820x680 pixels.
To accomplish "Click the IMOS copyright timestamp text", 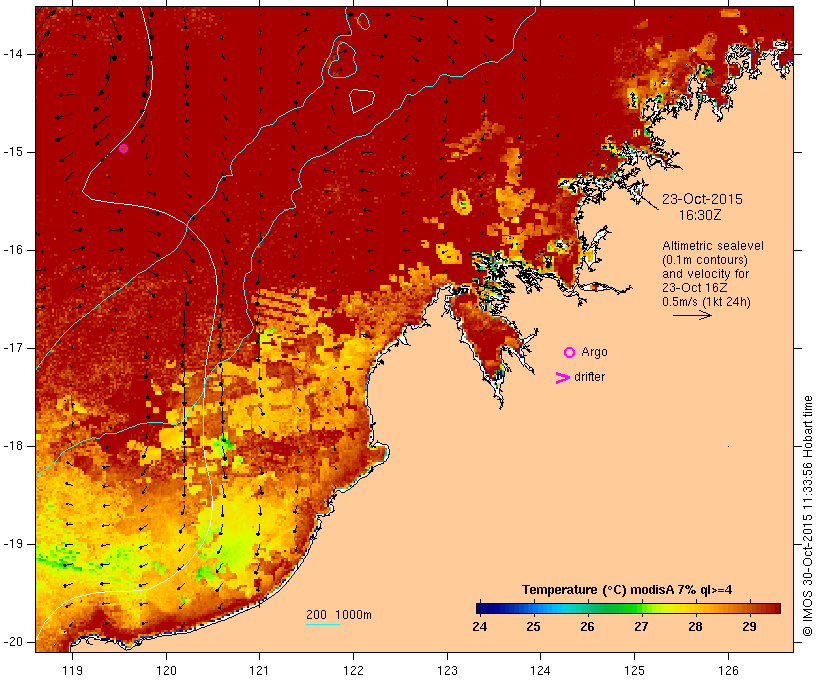I will coord(807,516).
